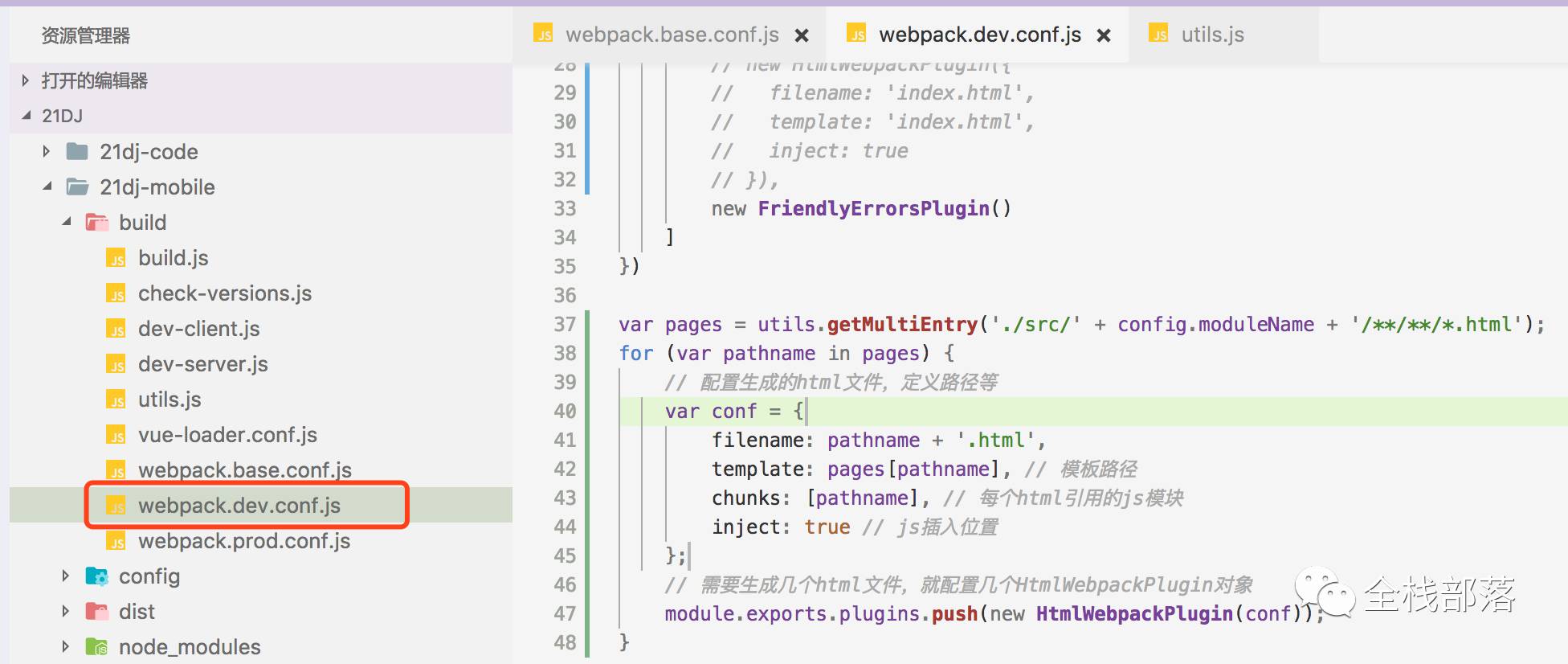
Task: Click line number 40 in the gutter
Action: (565, 411)
